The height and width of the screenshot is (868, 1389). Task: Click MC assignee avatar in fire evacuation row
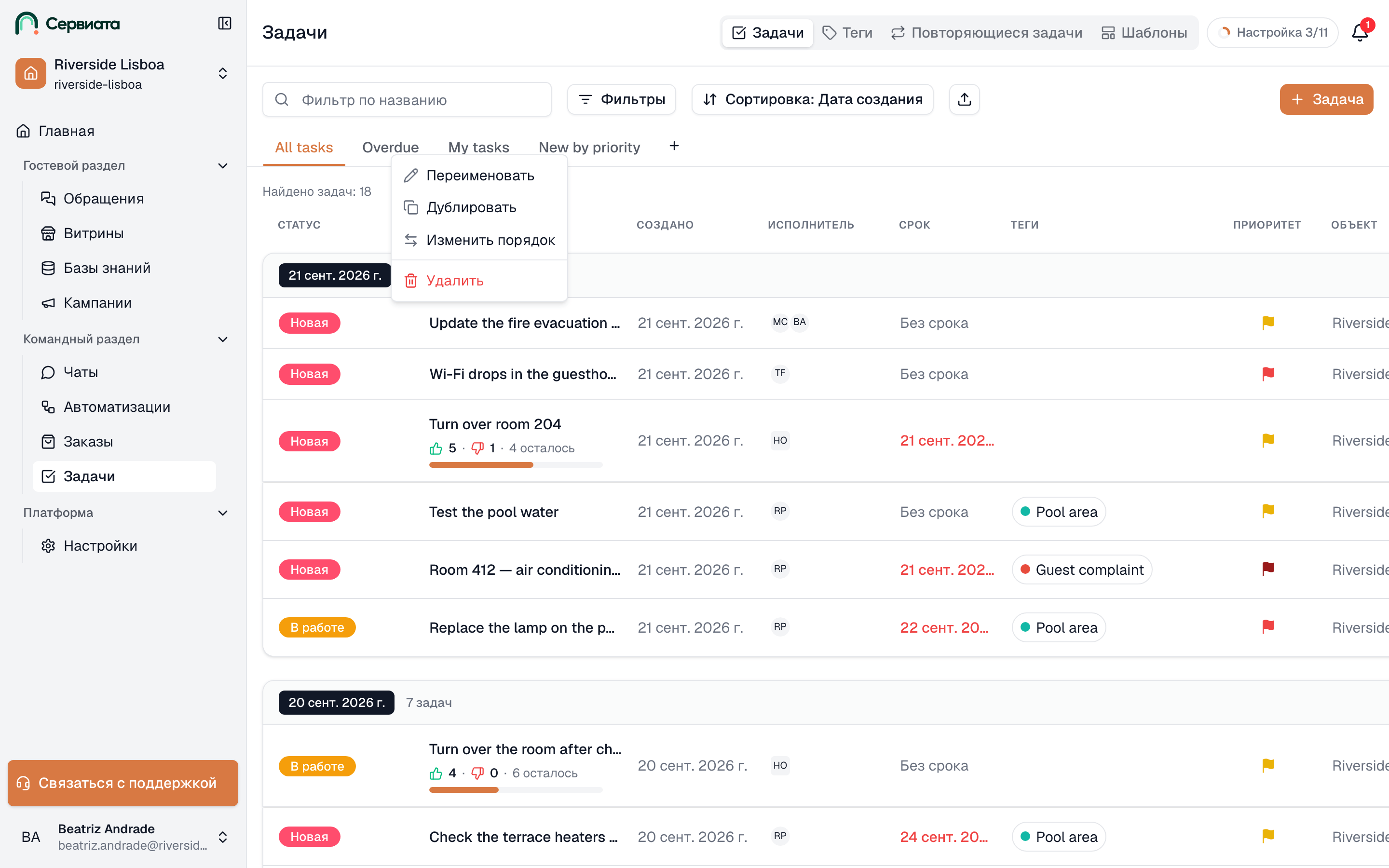click(779, 322)
